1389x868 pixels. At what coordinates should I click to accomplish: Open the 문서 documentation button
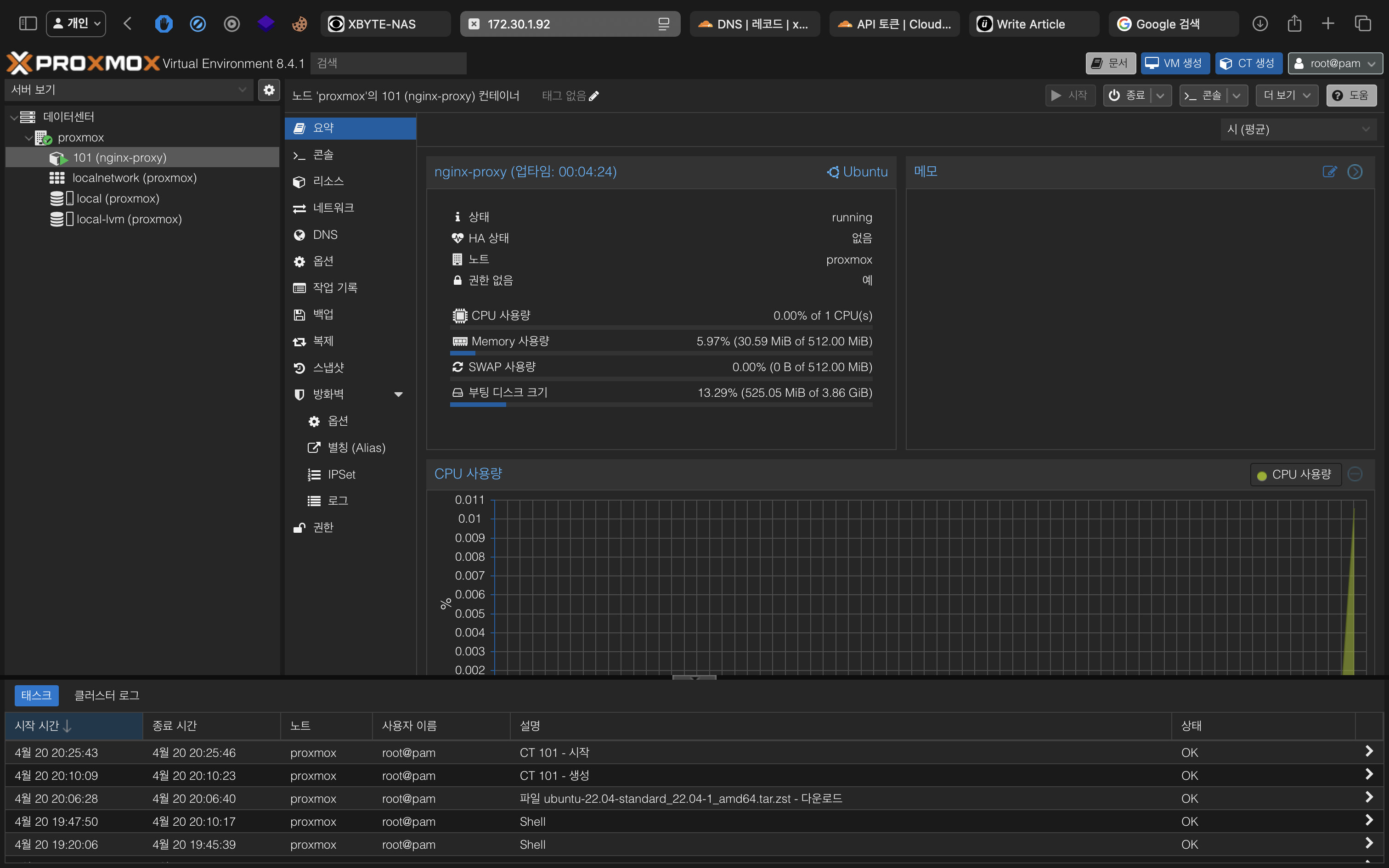pyautogui.click(x=1110, y=63)
